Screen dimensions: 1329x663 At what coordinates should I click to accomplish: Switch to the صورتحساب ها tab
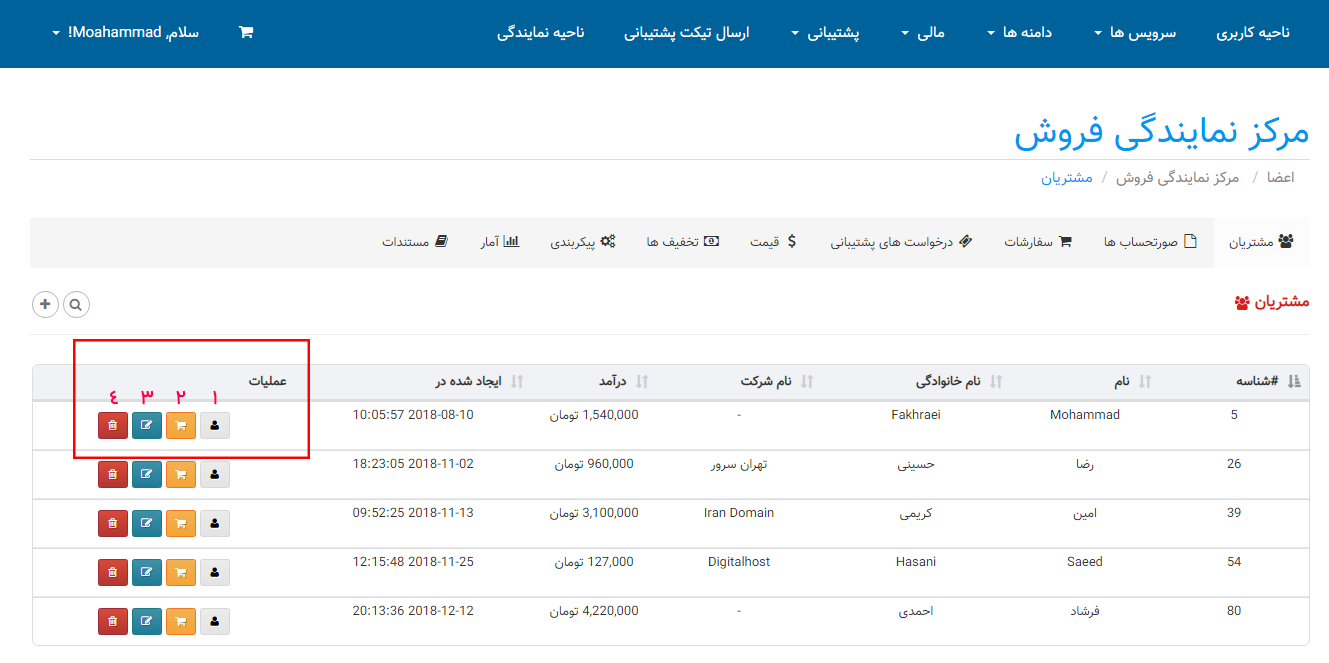coord(1150,242)
